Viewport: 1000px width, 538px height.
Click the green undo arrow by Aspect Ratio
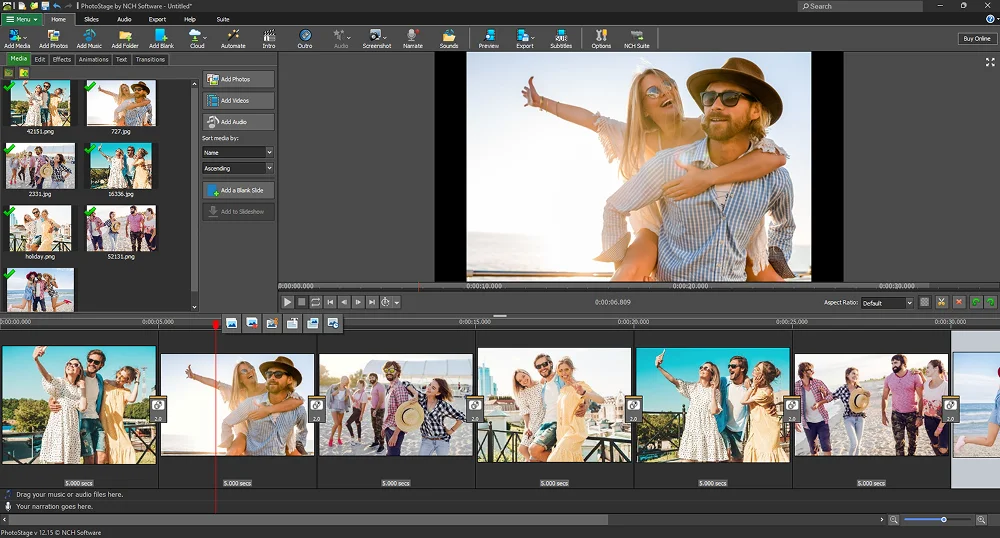pyautogui.click(x=976, y=302)
